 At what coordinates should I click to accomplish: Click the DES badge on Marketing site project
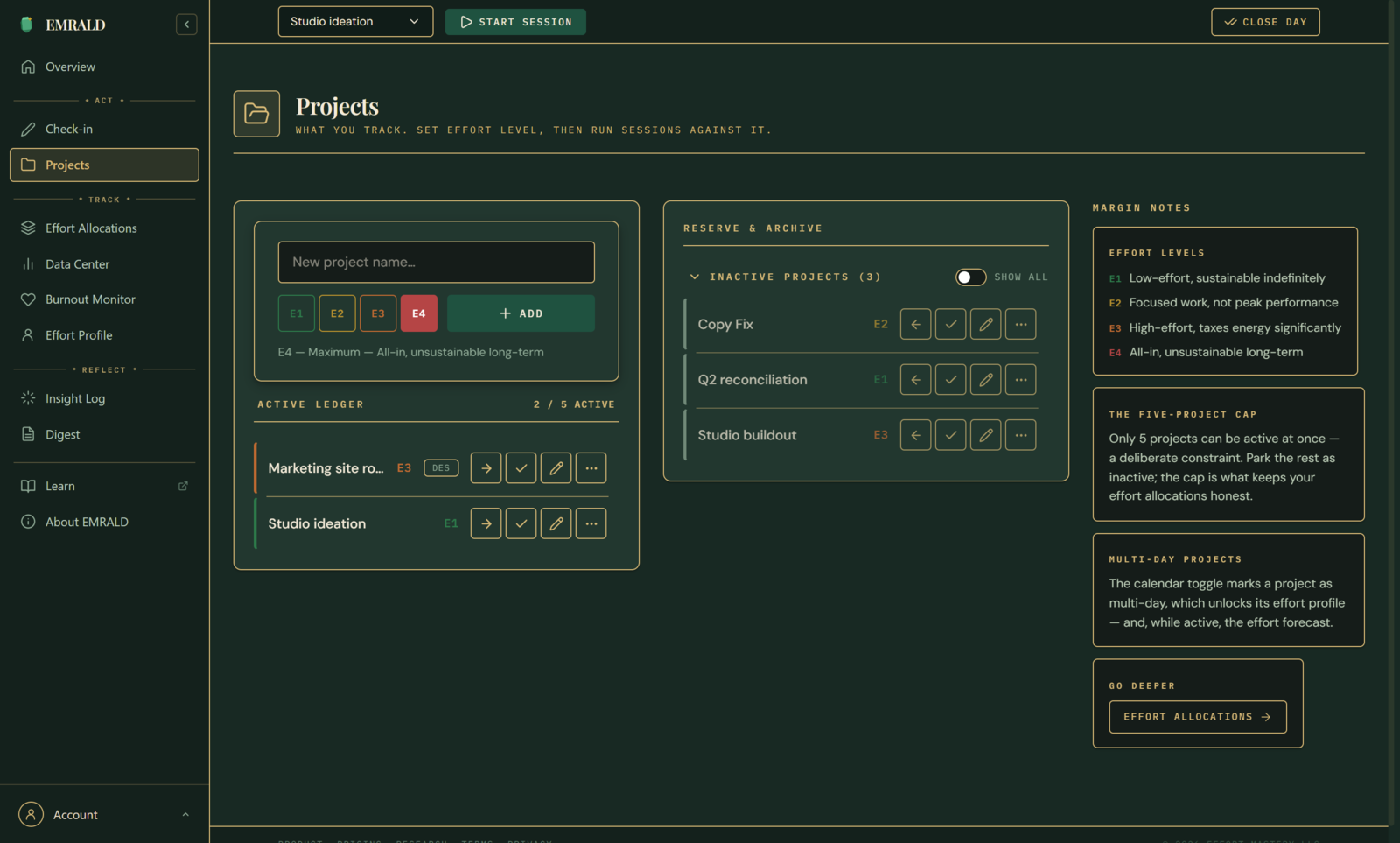441,468
